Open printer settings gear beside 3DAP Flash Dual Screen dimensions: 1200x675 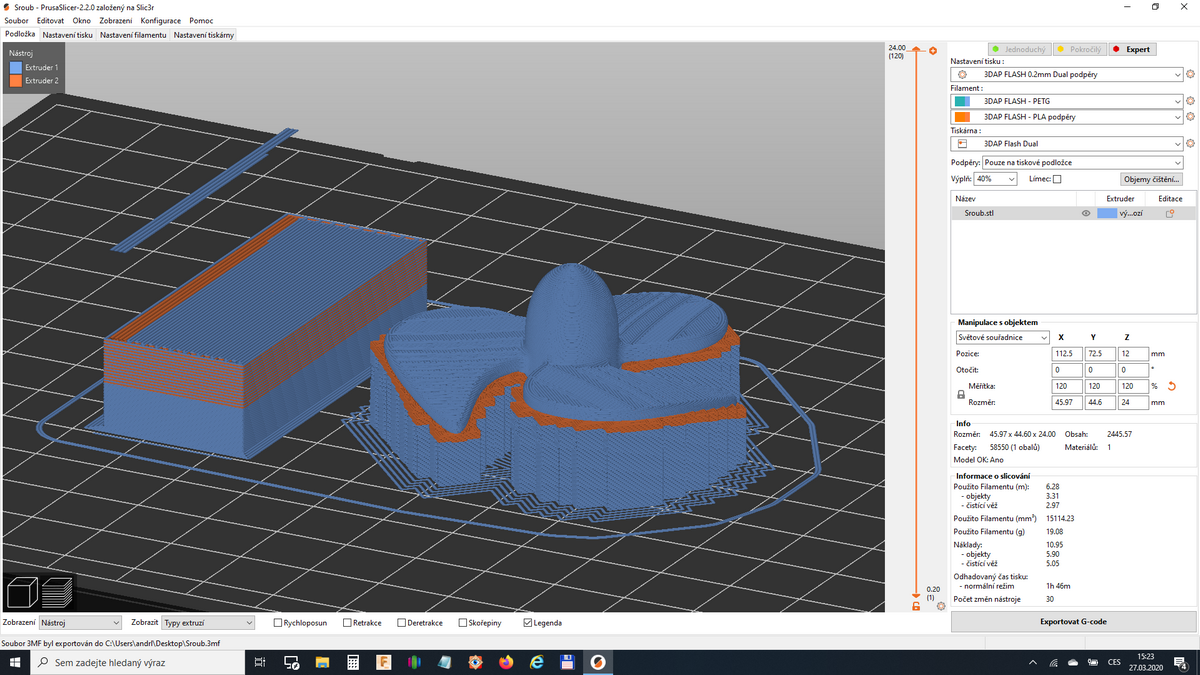click(1190, 144)
